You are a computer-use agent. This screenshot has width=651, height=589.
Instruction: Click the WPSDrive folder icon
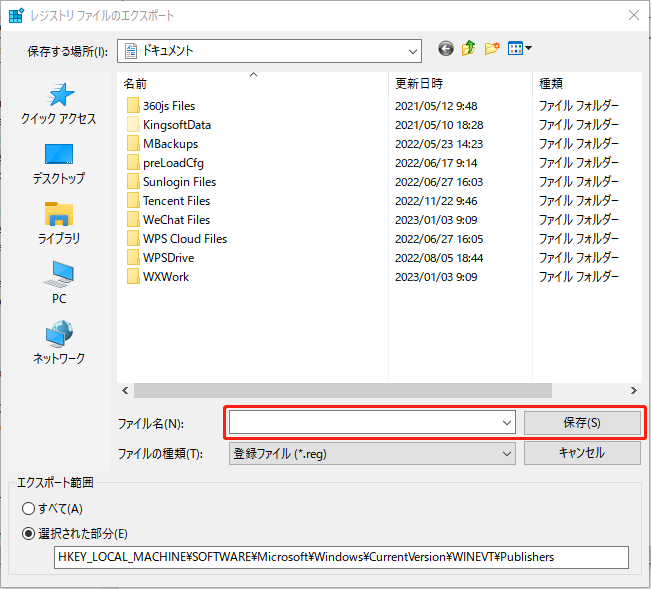tap(133, 258)
